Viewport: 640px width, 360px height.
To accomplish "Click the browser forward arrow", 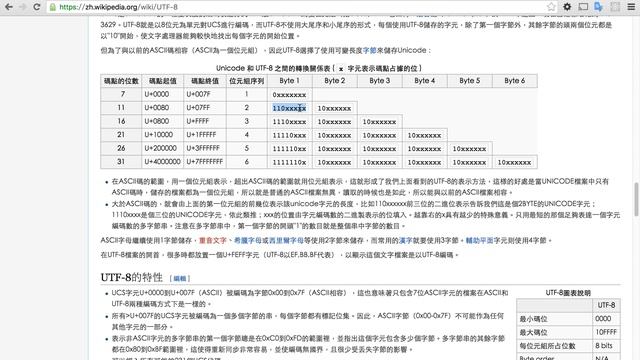I will [23, 7].
